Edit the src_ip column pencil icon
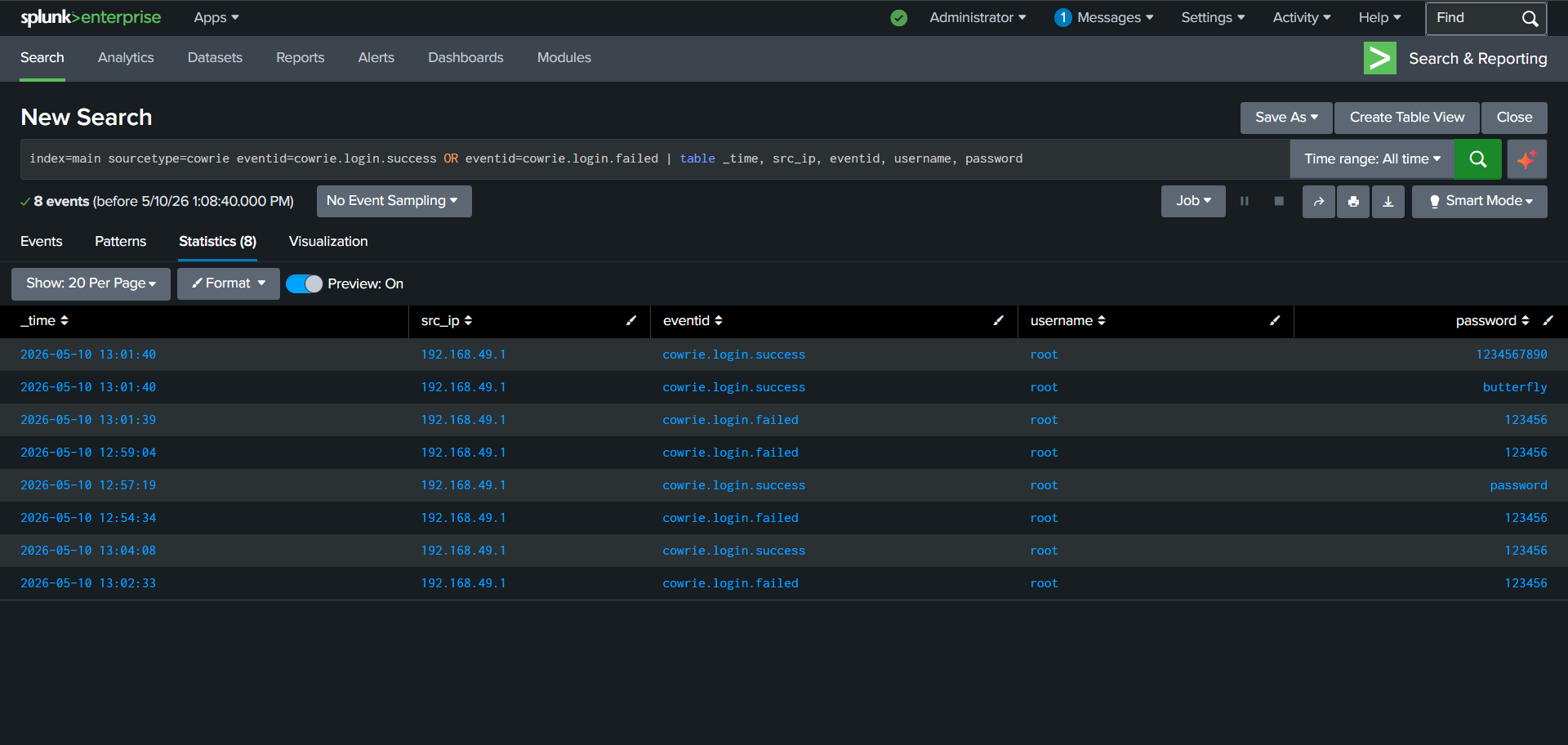The height and width of the screenshot is (745, 1568). tap(630, 321)
